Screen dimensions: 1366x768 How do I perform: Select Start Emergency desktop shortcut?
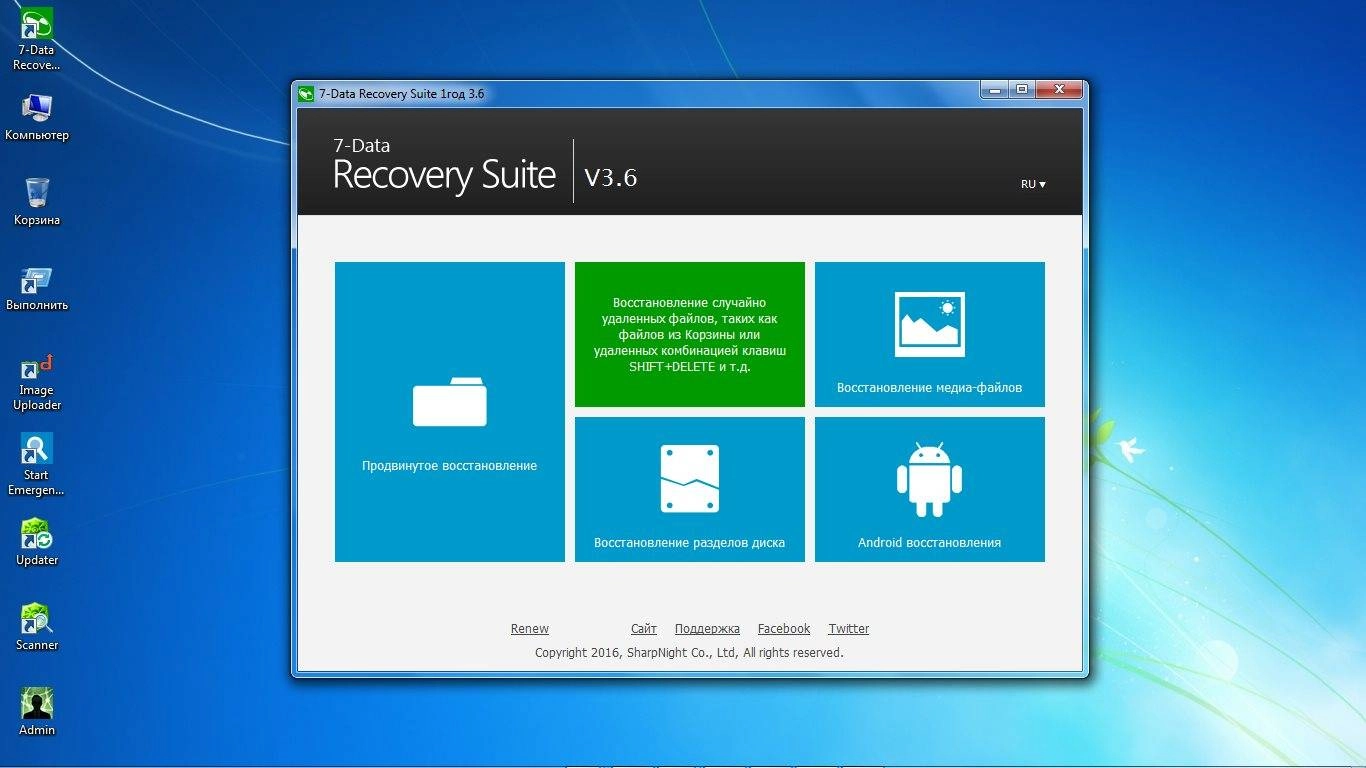point(37,465)
